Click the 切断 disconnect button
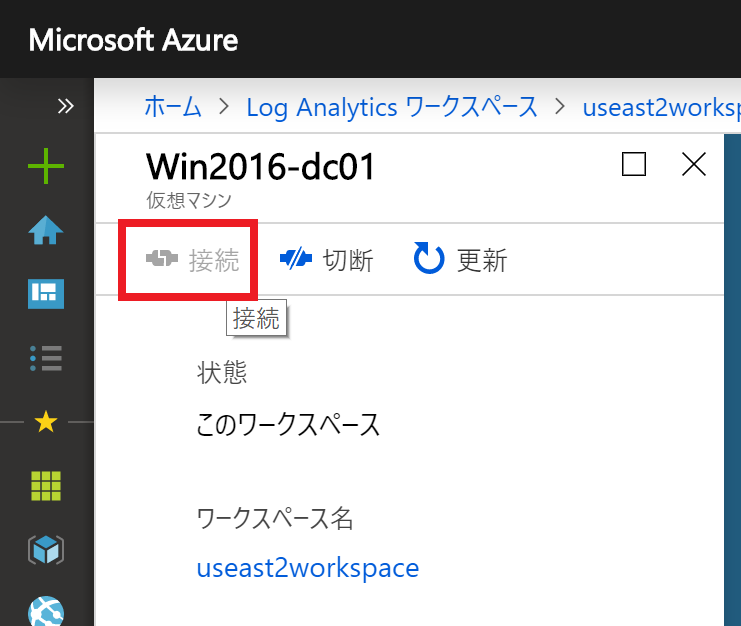Screen dimensions: 741x626 [x=327, y=259]
